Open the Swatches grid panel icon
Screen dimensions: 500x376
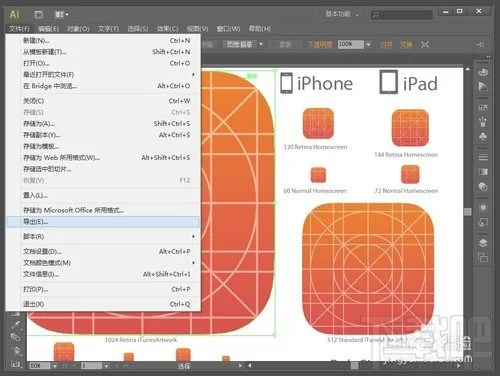483,107
